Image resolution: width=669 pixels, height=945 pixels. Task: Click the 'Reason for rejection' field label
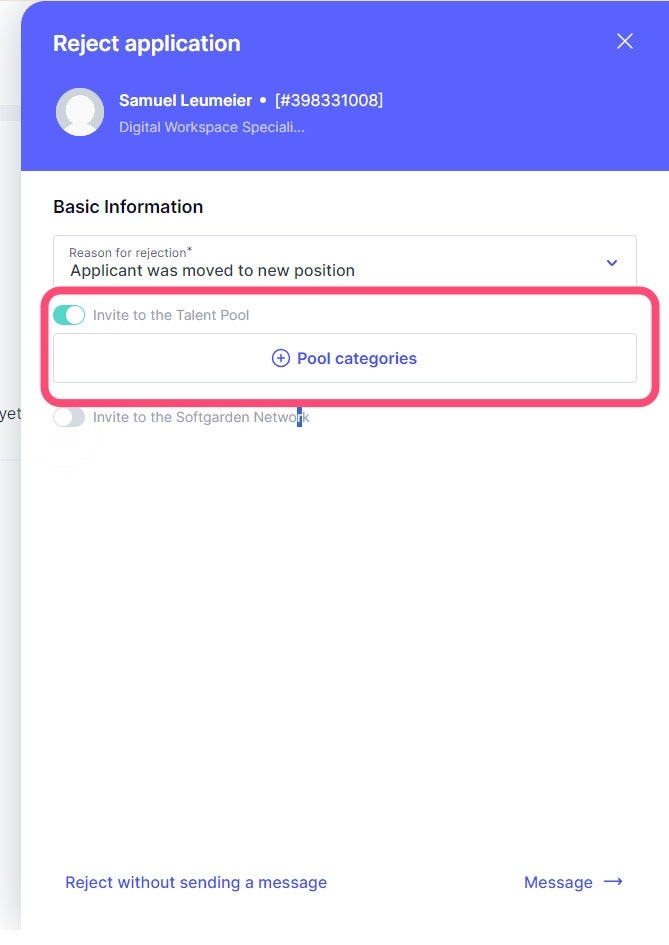[x=130, y=253]
